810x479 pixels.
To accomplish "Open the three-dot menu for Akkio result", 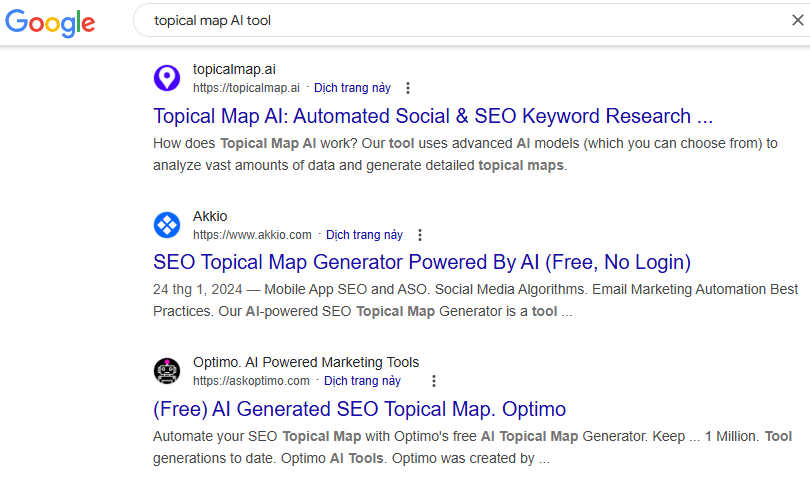I will 420,235.
